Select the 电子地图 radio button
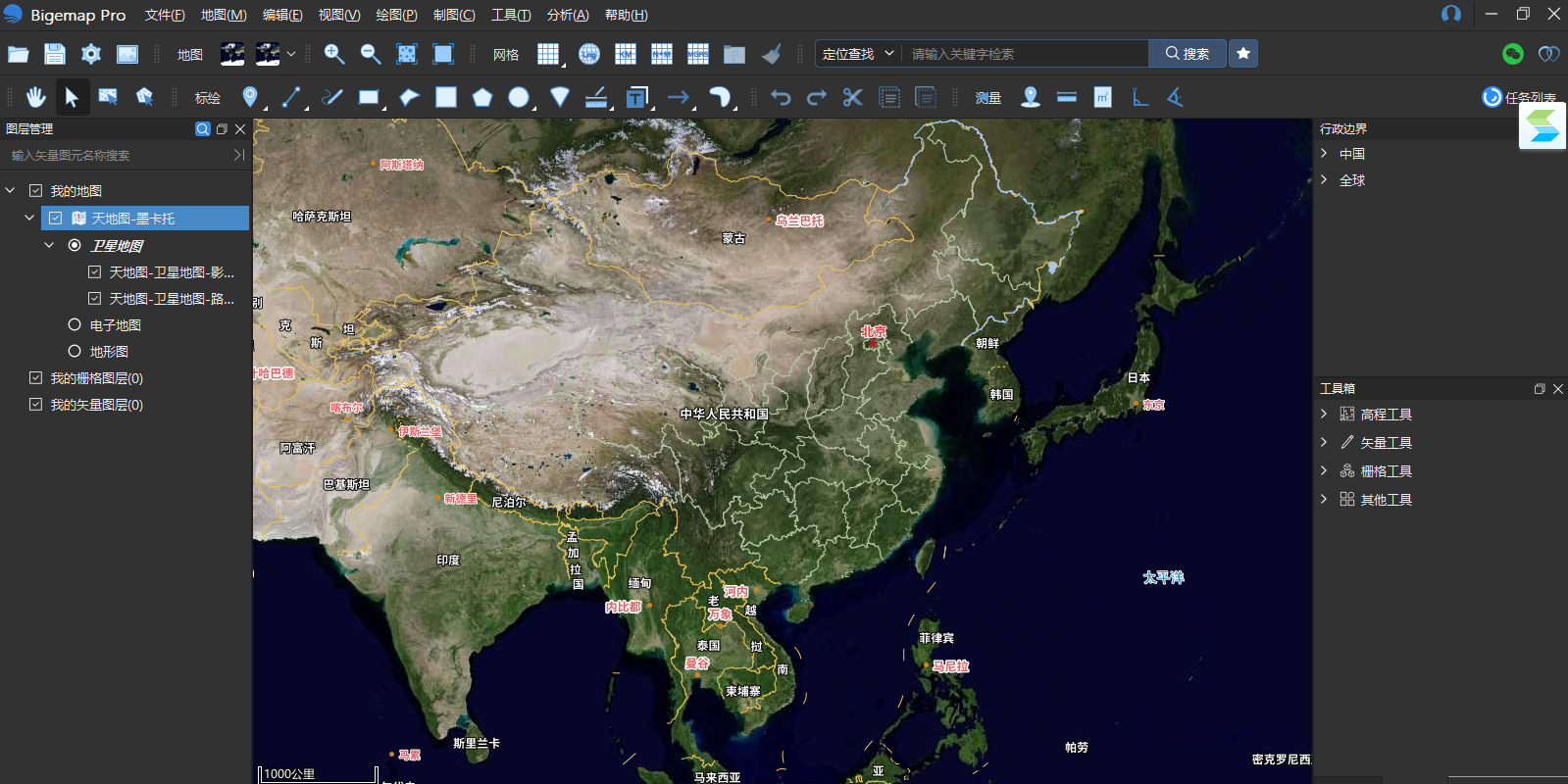 coord(75,324)
